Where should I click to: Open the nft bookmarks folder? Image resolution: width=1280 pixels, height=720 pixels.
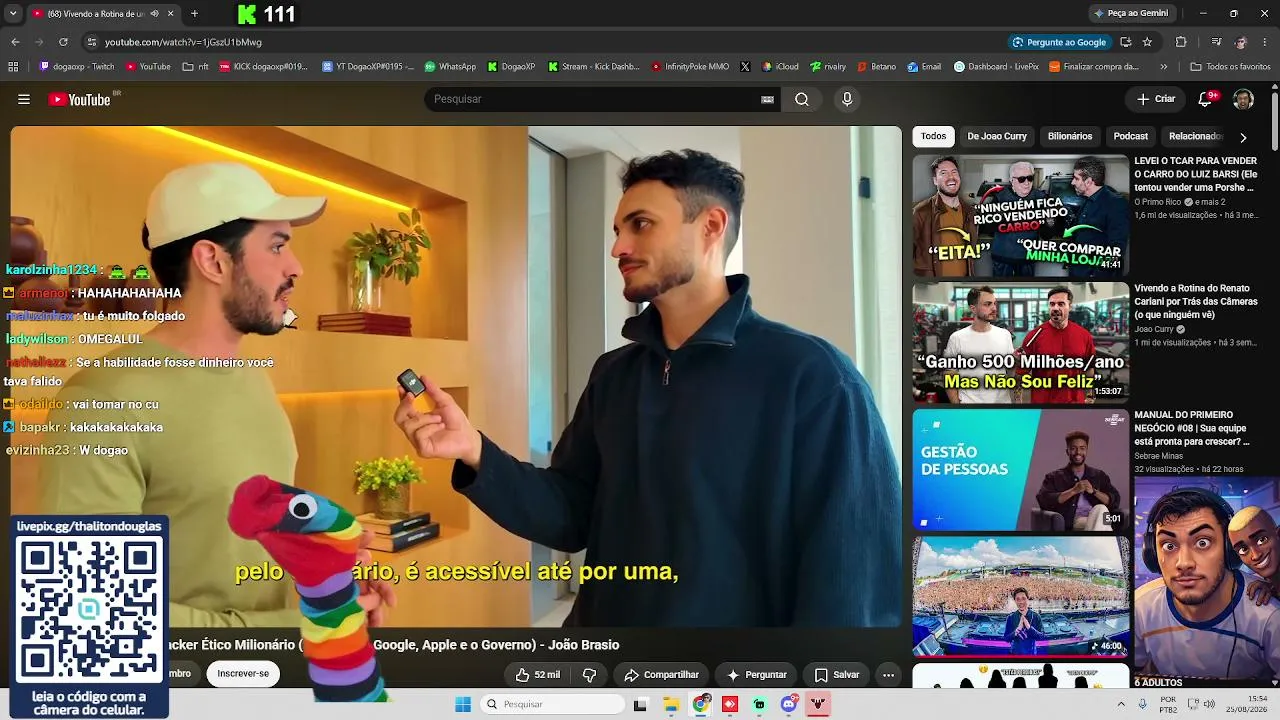196,67
